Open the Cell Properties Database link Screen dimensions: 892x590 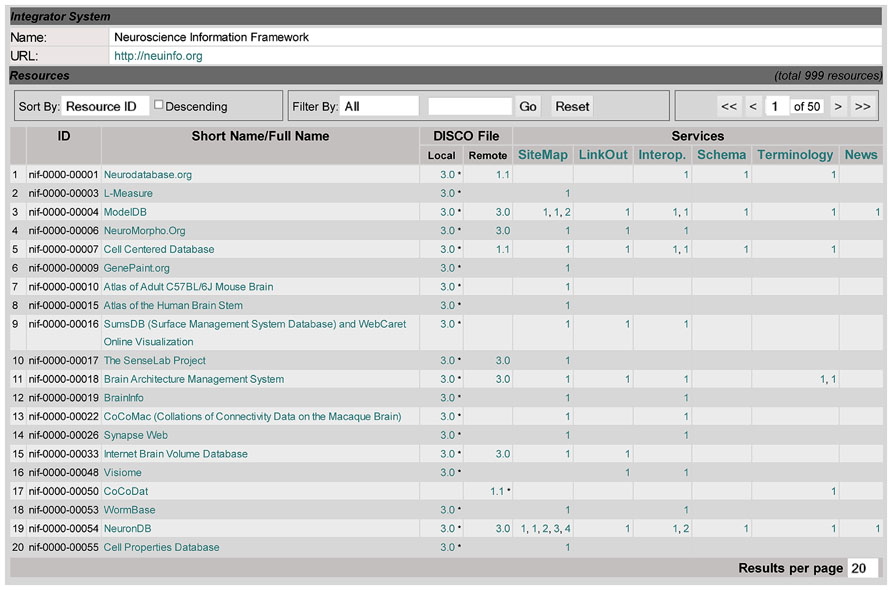coord(162,547)
